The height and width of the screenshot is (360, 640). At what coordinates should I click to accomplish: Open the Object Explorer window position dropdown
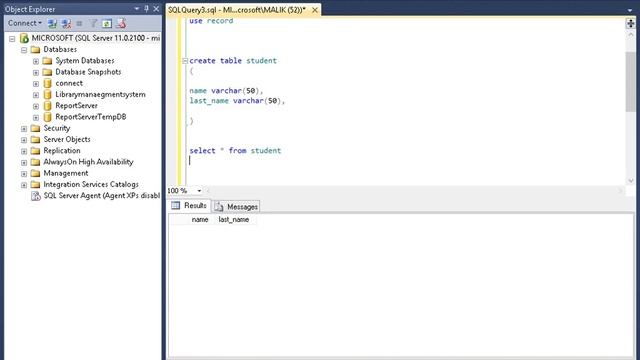(x=137, y=9)
